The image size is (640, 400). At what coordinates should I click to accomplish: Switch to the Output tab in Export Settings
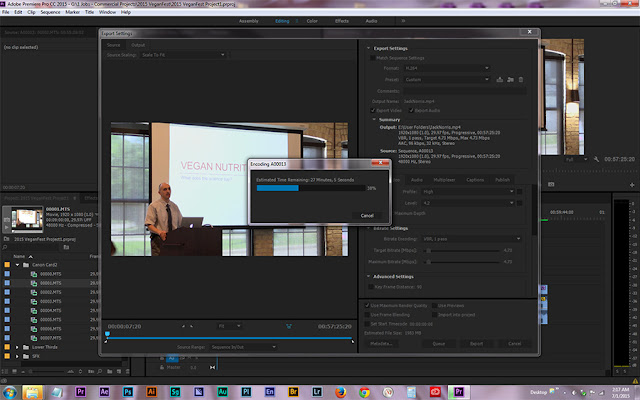point(138,45)
